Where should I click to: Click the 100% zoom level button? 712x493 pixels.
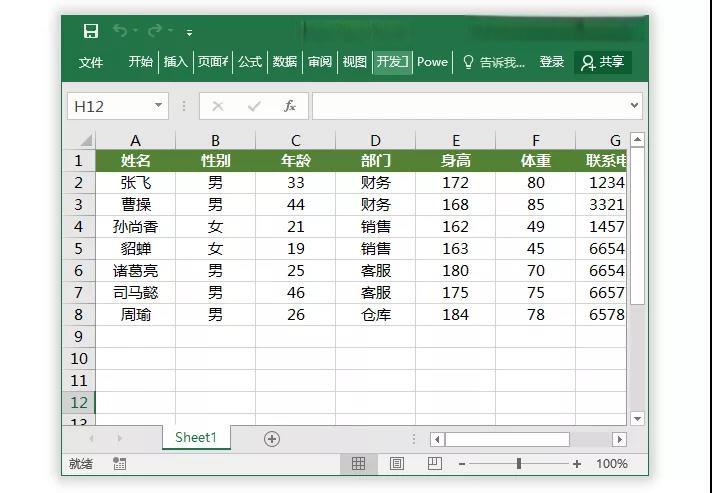(x=612, y=464)
